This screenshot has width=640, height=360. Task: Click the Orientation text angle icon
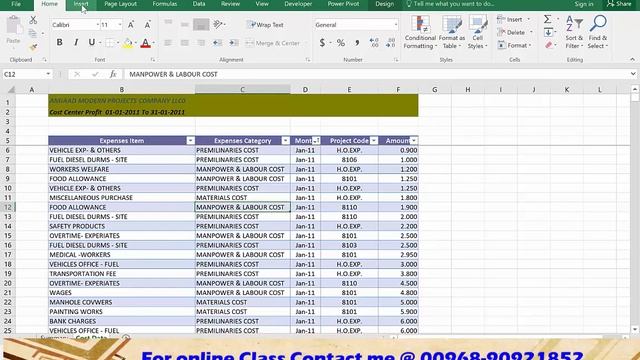tap(218, 24)
